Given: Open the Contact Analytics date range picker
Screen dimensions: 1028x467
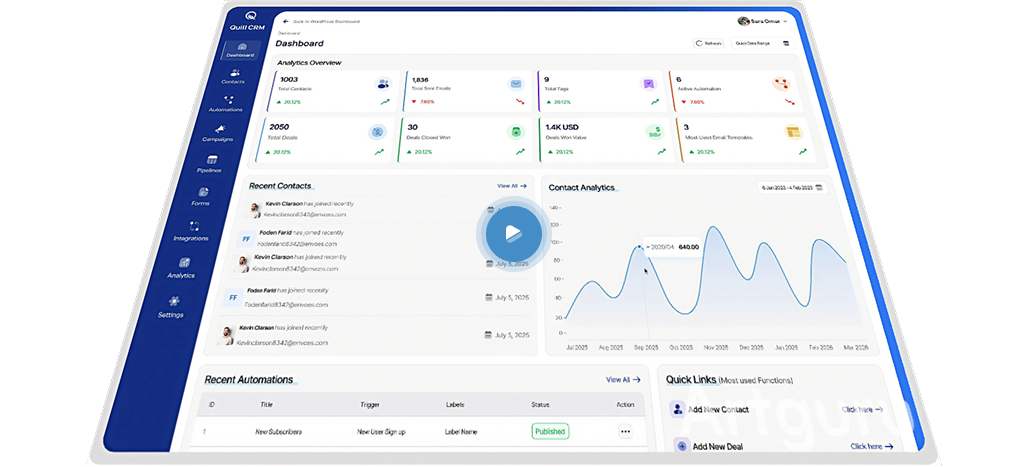Looking at the screenshot, I should pos(794,187).
